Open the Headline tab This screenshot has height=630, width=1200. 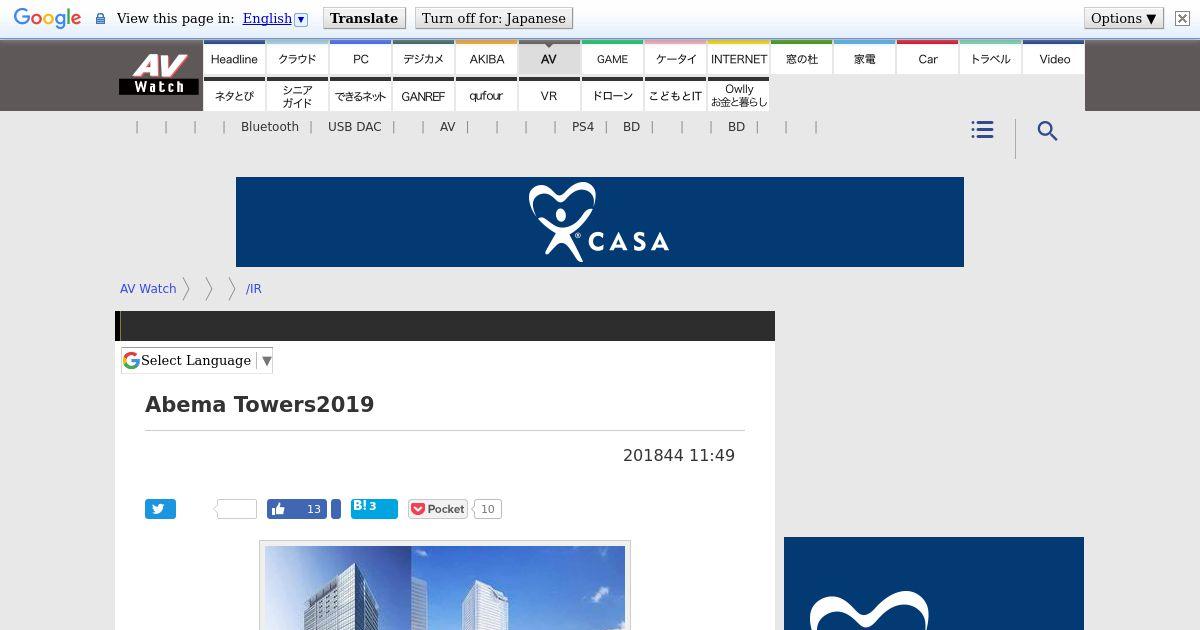[x=234, y=58]
